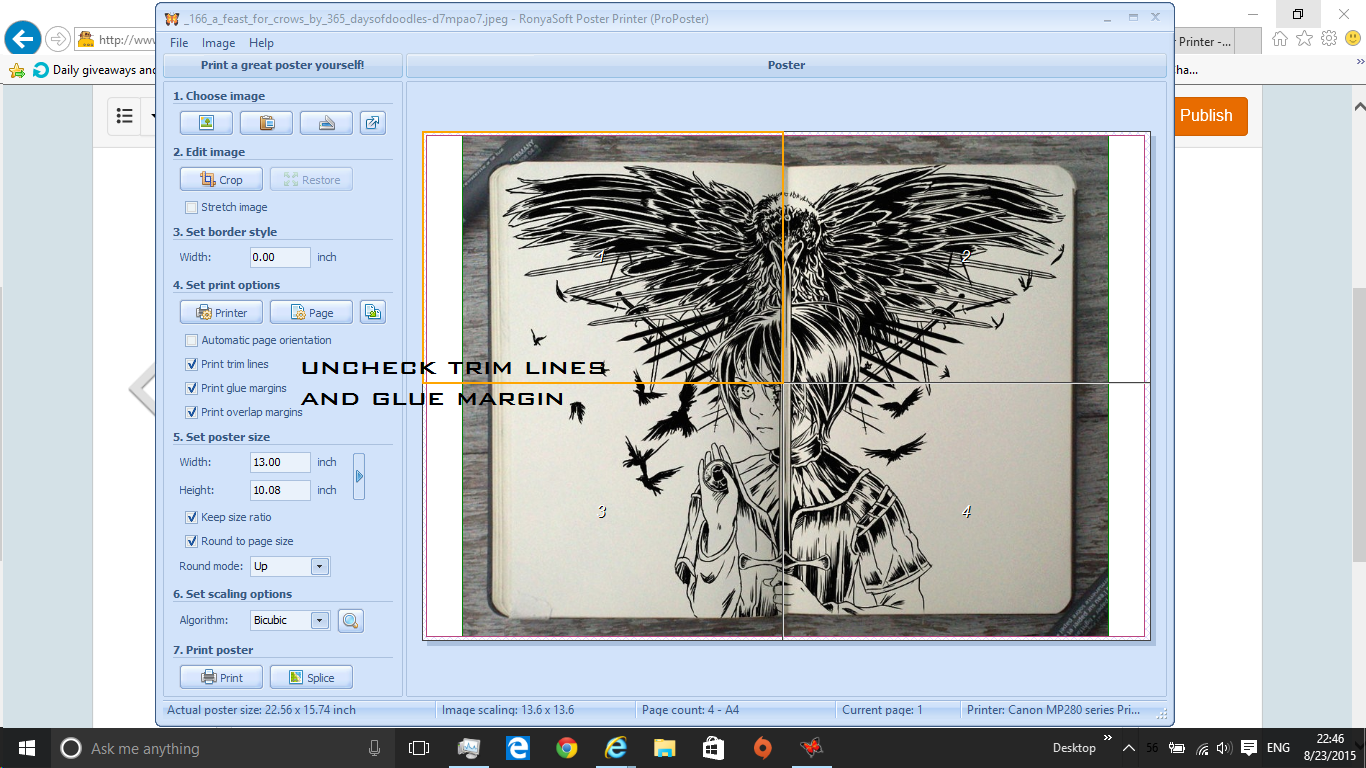The width and height of the screenshot is (1366, 768).
Task: Click 'Actual poster size: 22.56 x 15.74 inch' status text
Action: 261,710
